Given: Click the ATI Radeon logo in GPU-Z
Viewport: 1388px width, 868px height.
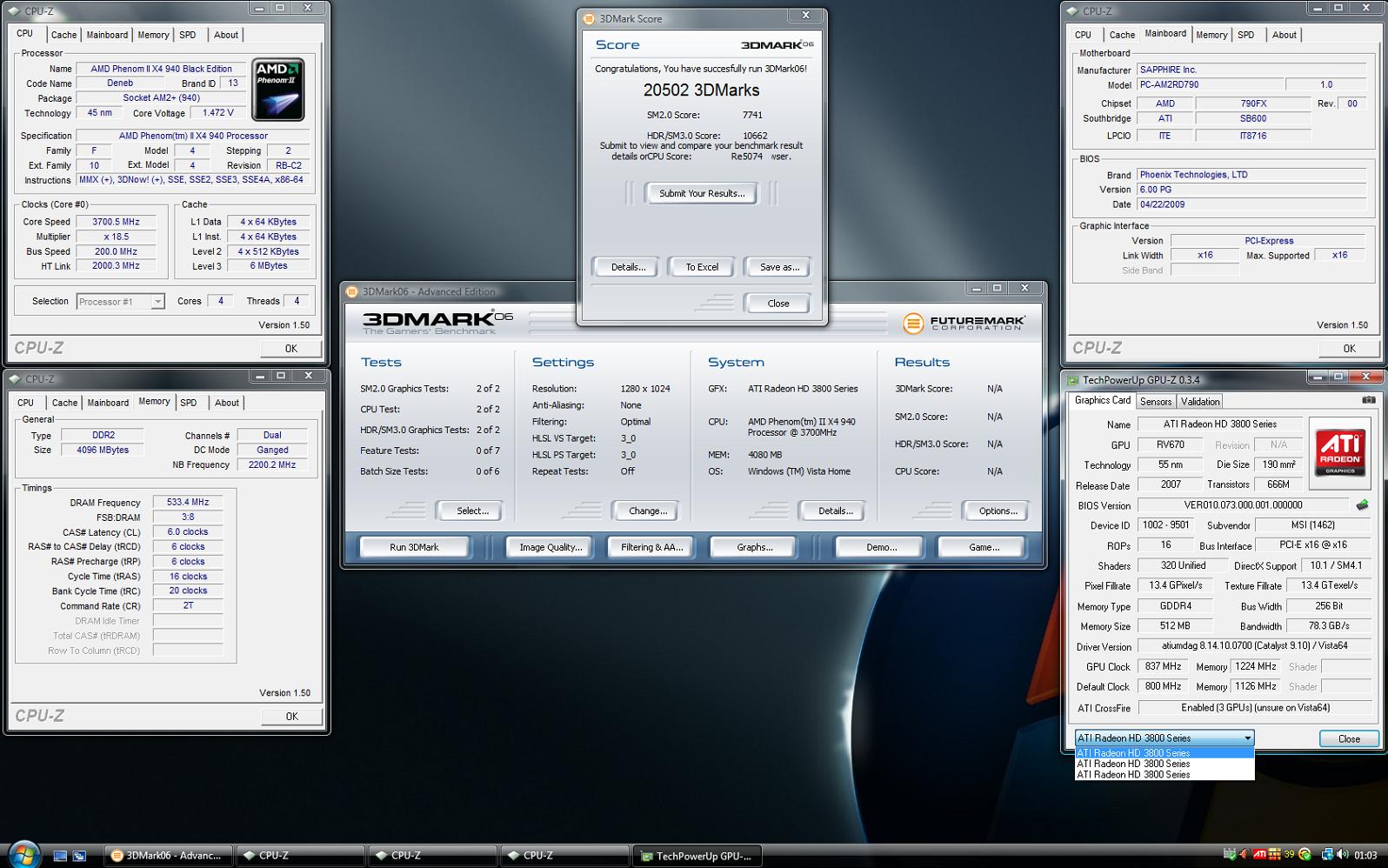Looking at the screenshot, I should tap(1340, 452).
